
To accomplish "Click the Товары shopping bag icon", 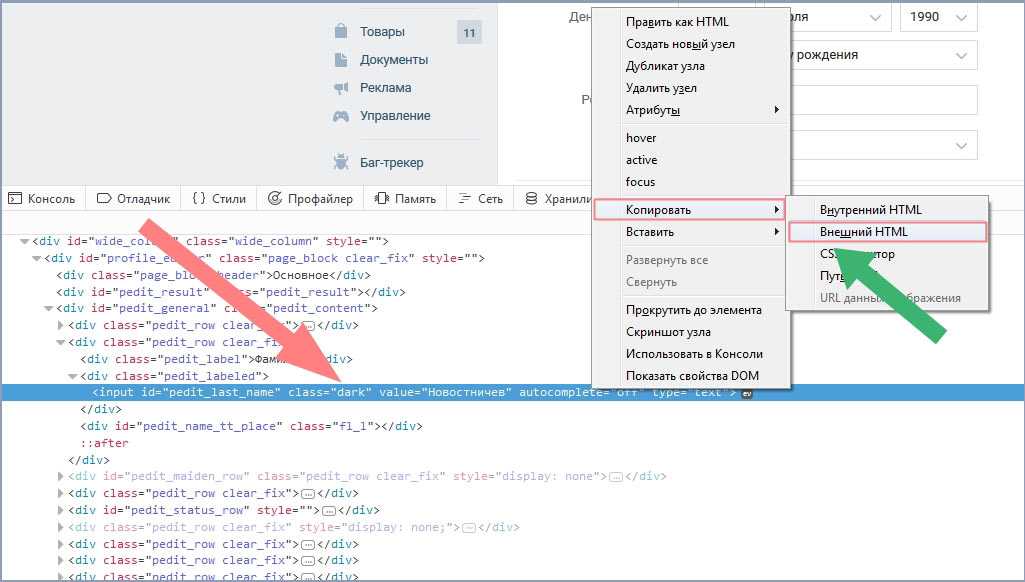I will click(341, 32).
